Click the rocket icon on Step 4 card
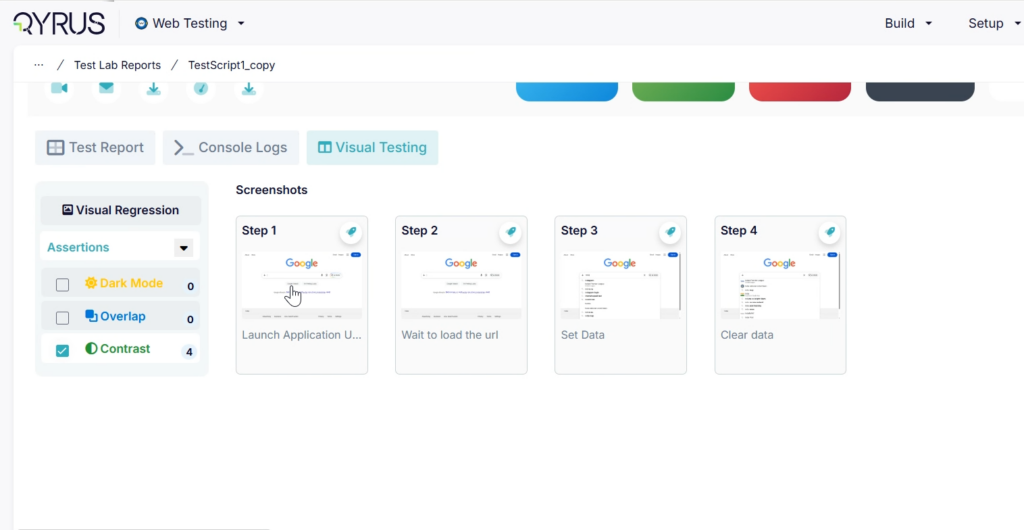This screenshot has height=530, width=1024. pos(829,232)
